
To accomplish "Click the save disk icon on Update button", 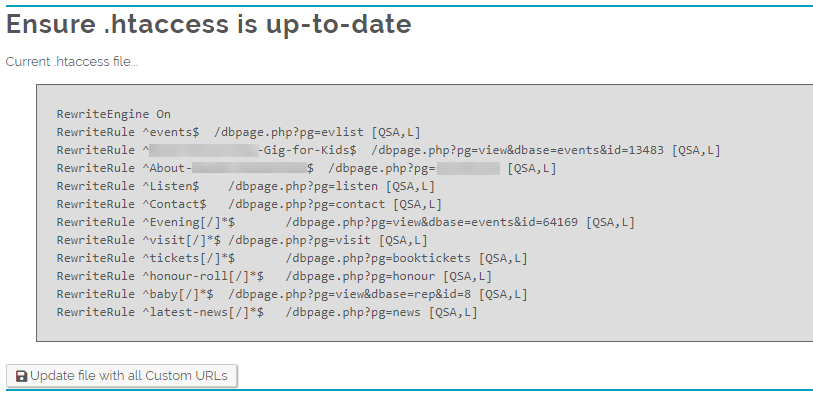I will 22,376.
